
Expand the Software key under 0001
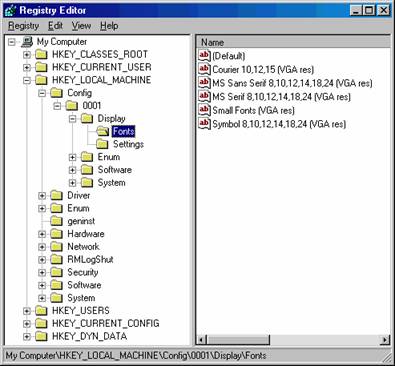(73, 170)
